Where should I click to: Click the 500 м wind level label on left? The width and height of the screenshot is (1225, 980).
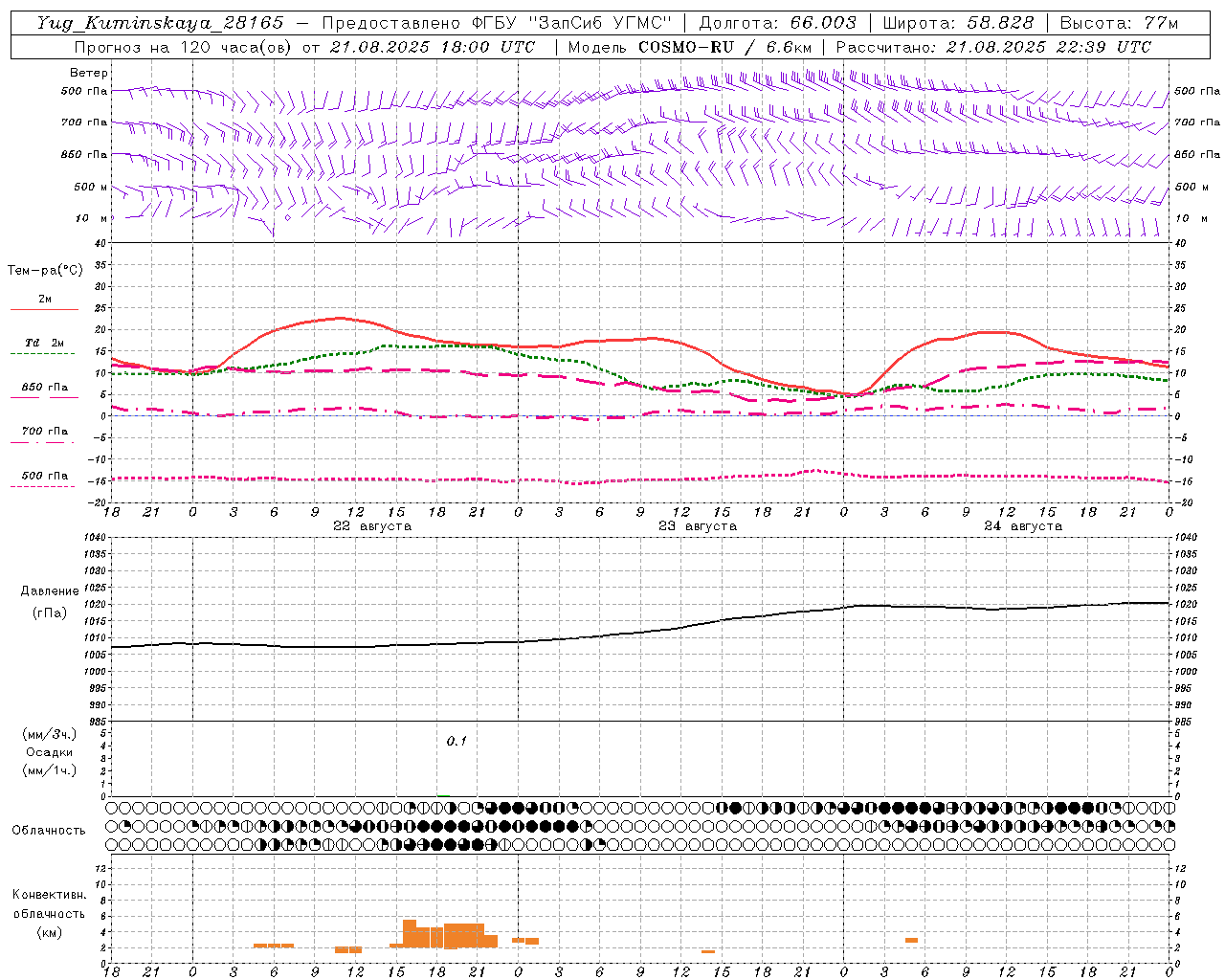(x=91, y=187)
